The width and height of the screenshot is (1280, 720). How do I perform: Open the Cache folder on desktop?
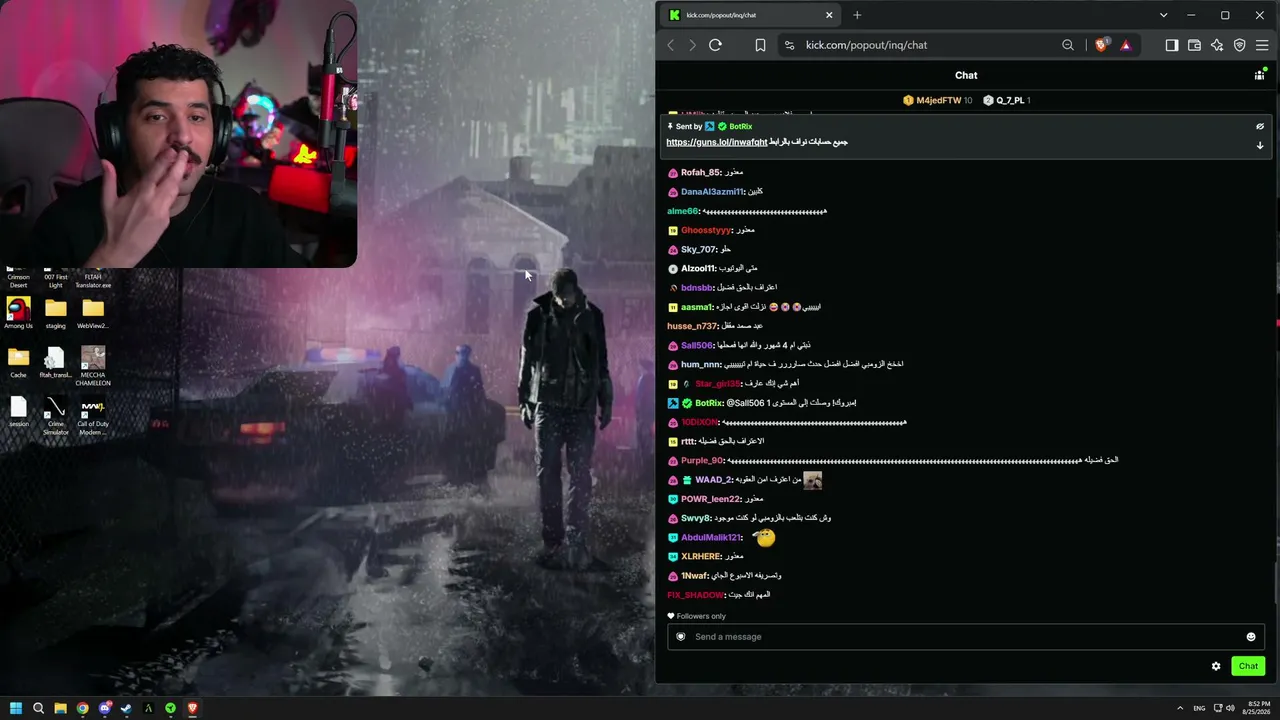18,362
